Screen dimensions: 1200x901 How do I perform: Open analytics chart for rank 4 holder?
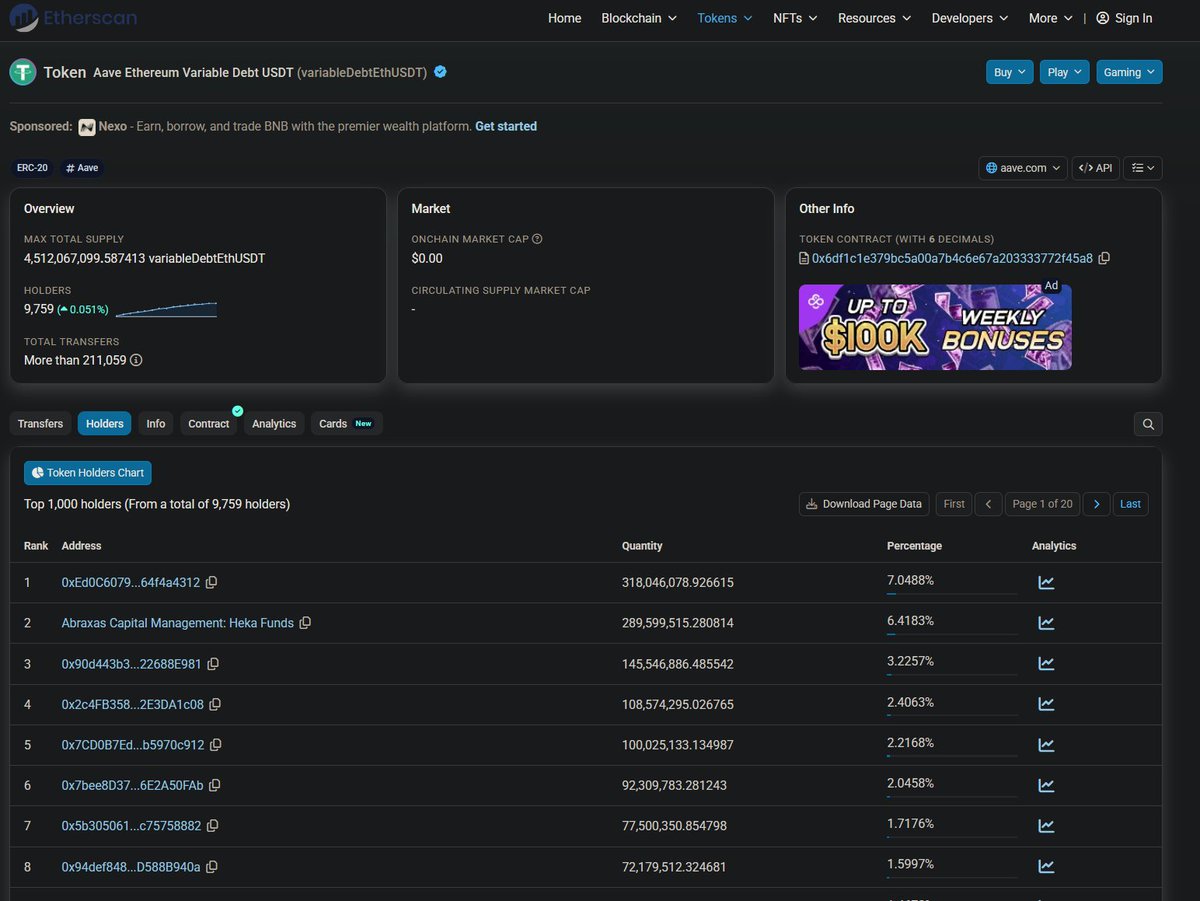pyautogui.click(x=1046, y=705)
